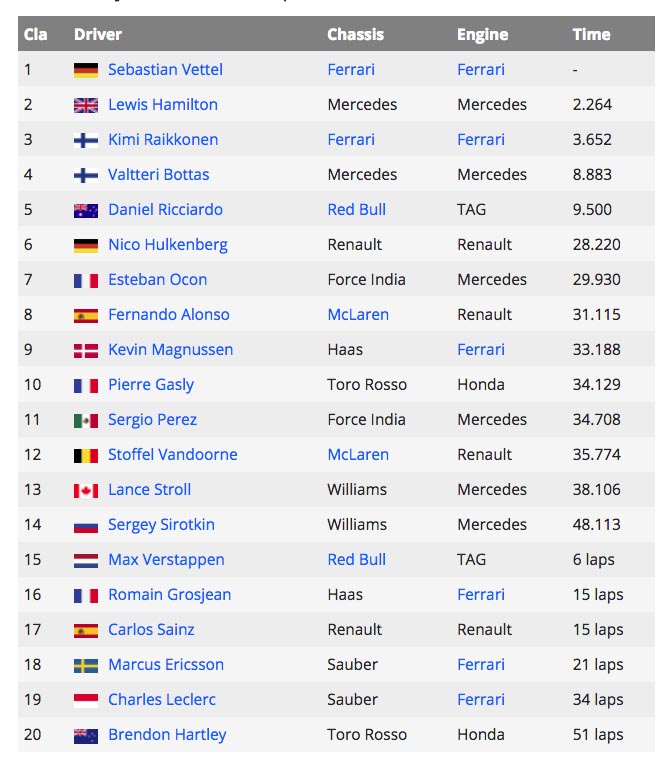Click the Australian flag beside Daniel Ricciardo

pyautogui.click(x=86, y=210)
